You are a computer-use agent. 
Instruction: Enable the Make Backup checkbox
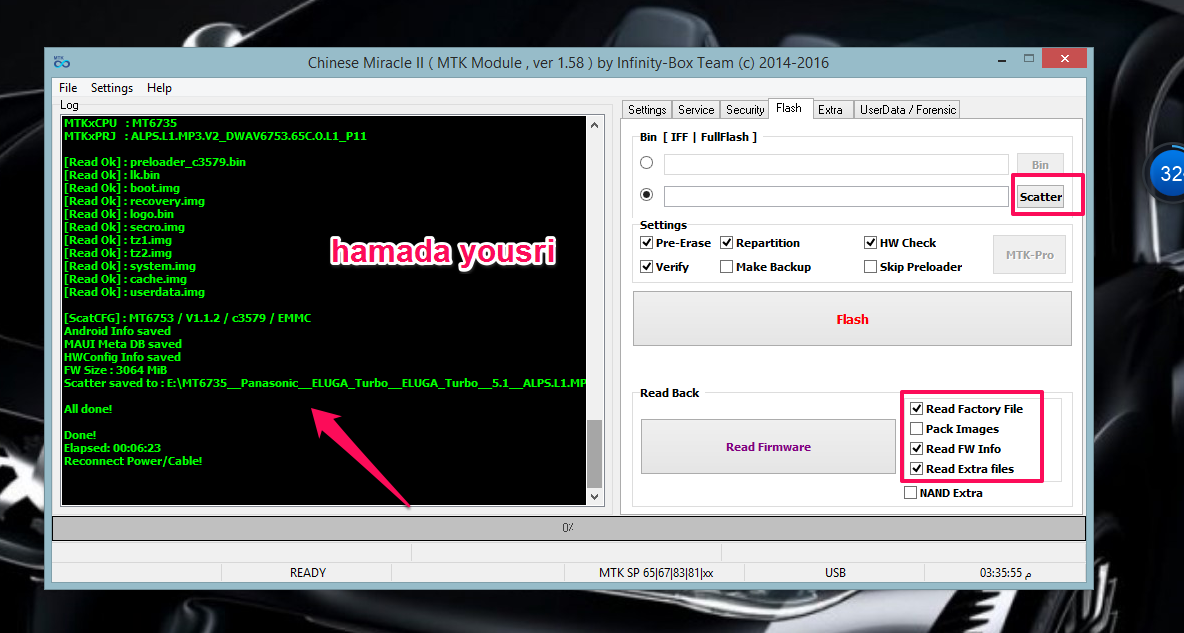[726, 267]
